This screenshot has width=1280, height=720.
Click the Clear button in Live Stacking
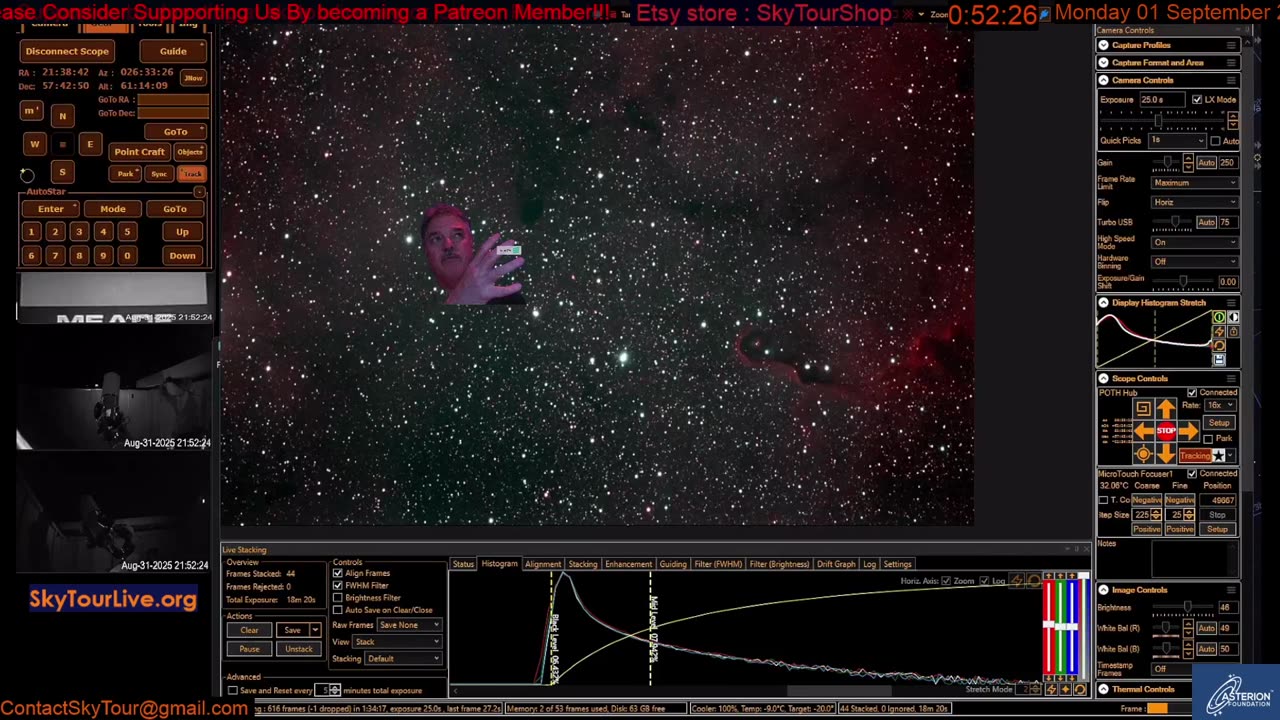pyautogui.click(x=249, y=630)
